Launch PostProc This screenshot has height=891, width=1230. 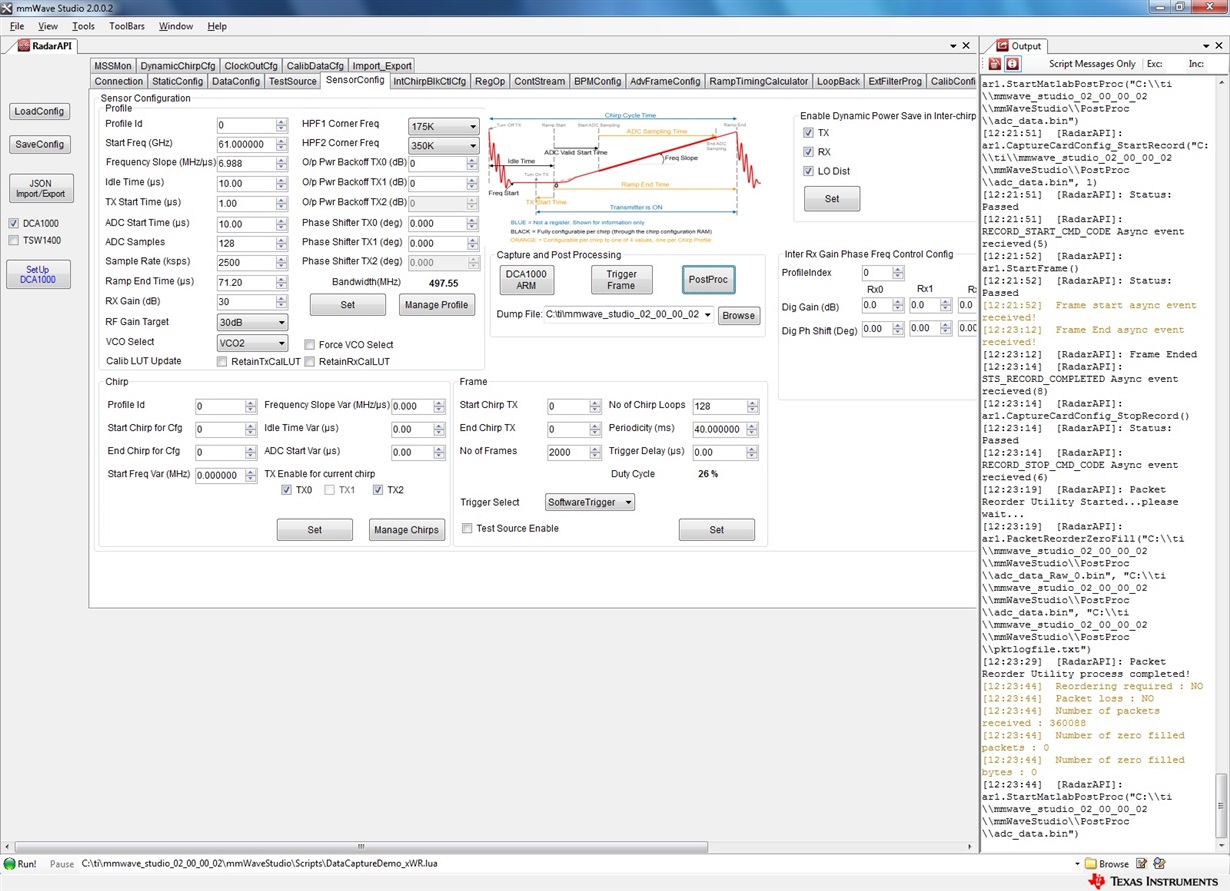point(708,280)
